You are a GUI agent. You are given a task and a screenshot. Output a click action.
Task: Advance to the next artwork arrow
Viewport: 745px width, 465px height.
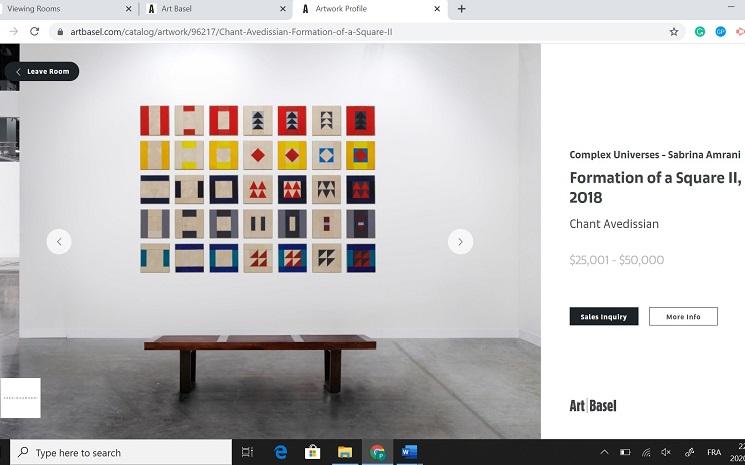coord(460,242)
